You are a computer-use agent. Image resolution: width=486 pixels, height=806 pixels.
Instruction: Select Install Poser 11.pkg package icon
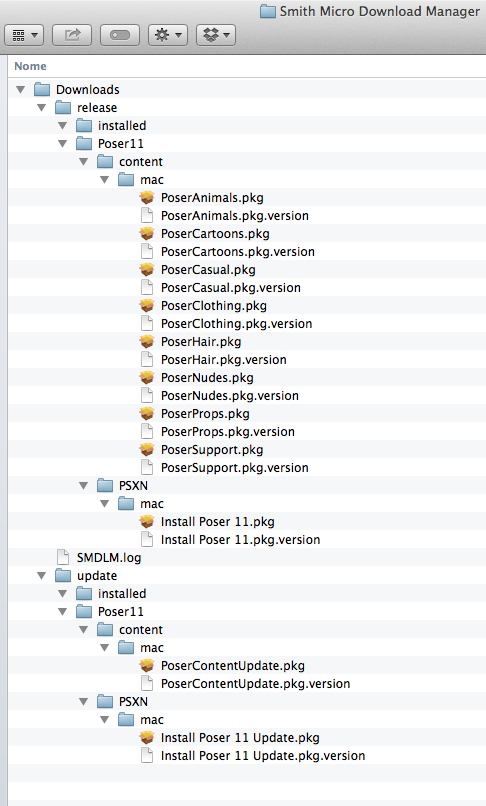pos(147,522)
